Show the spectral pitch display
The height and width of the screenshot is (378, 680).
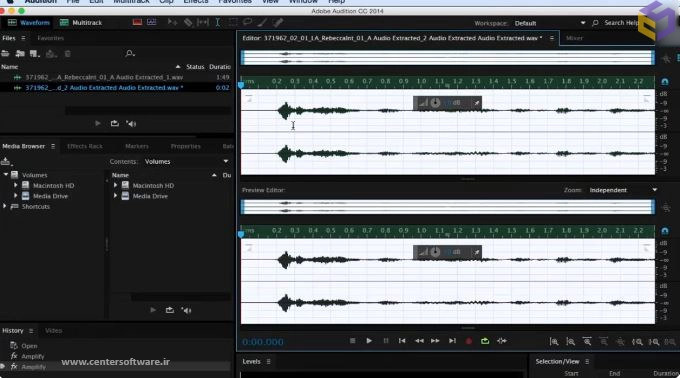(x=151, y=22)
